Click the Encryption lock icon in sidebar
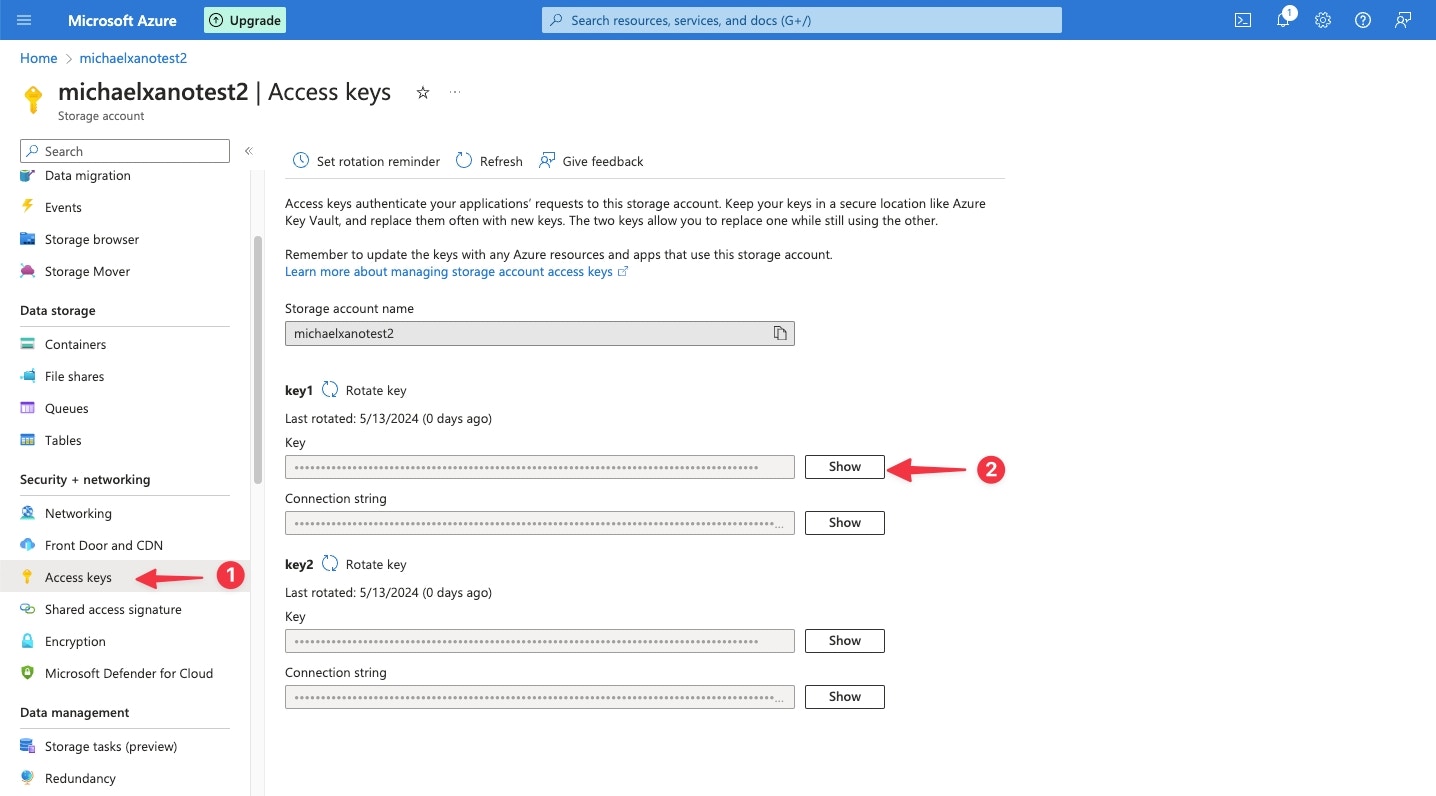 click(x=28, y=641)
